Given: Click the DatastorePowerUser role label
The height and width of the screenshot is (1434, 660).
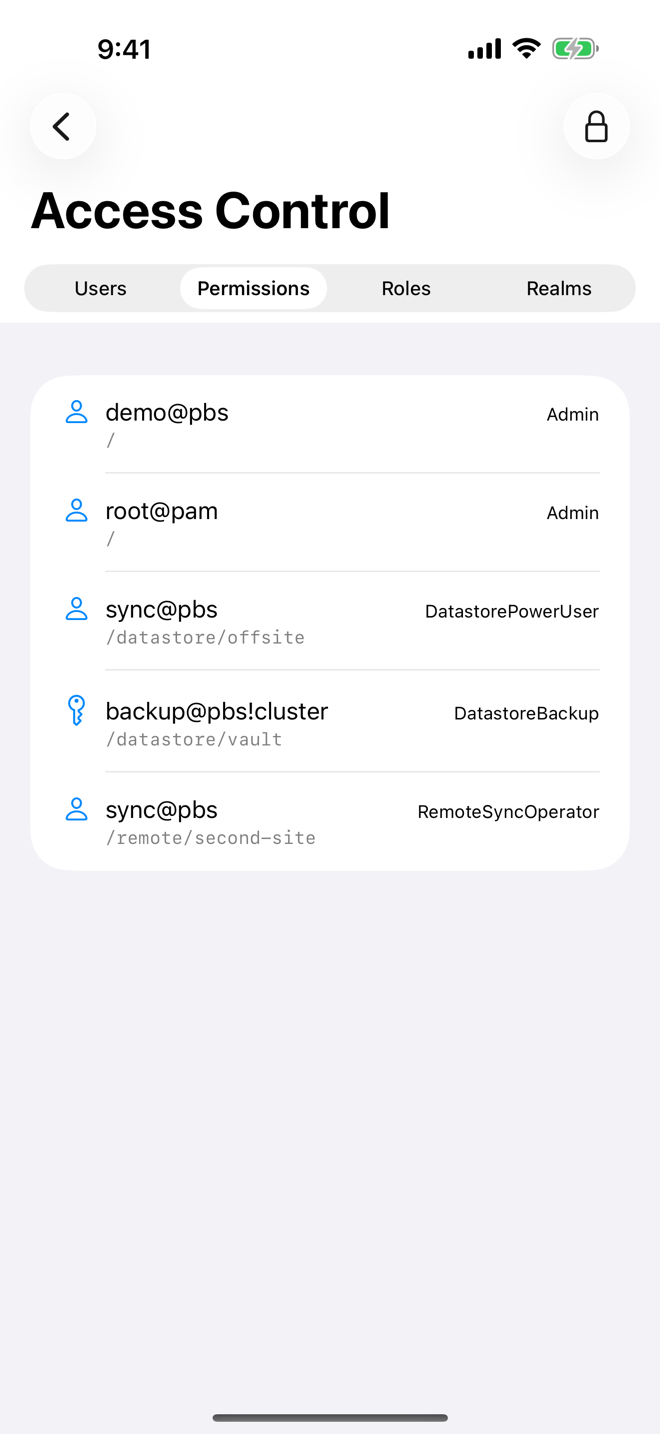Looking at the screenshot, I should point(512,611).
